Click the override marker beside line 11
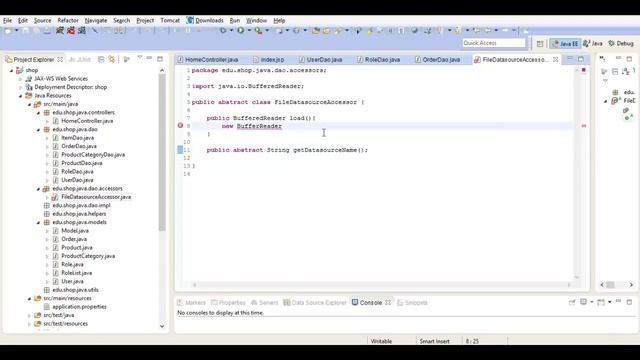Screen dimensions: 640x360 click(x=180, y=150)
